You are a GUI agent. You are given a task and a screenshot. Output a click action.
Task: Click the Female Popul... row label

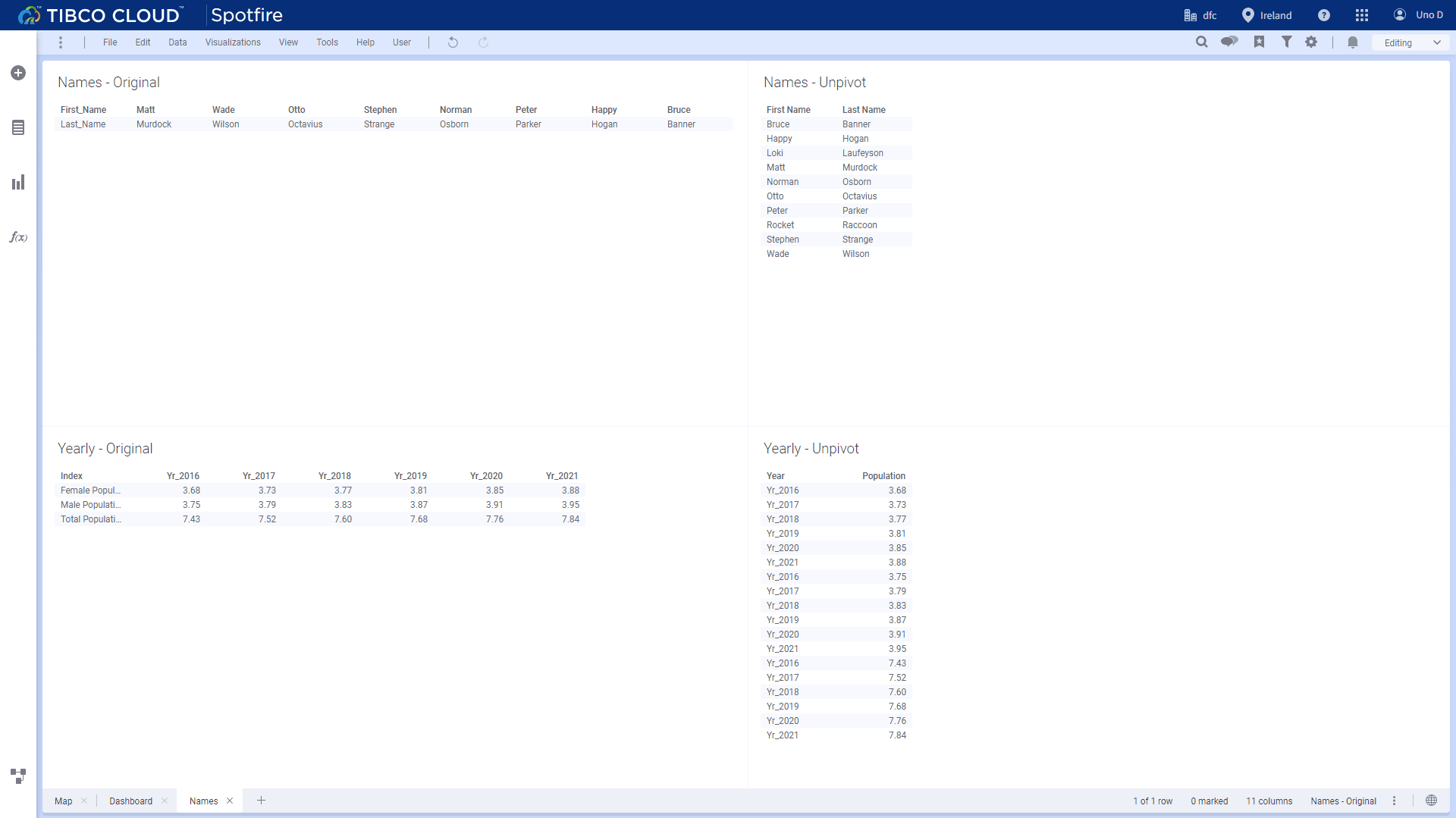[90, 490]
